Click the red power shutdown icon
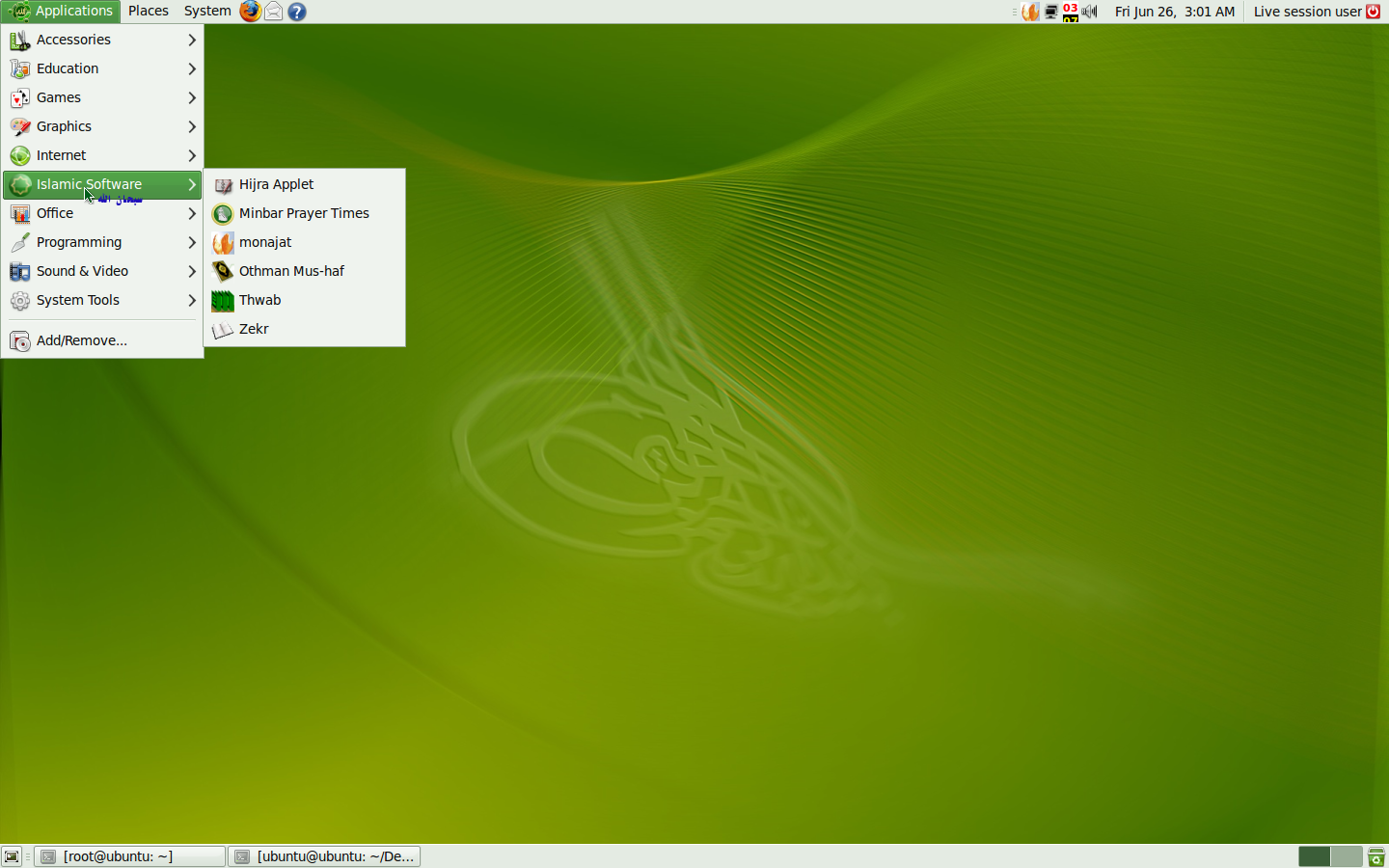 (x=1374, y=12)
